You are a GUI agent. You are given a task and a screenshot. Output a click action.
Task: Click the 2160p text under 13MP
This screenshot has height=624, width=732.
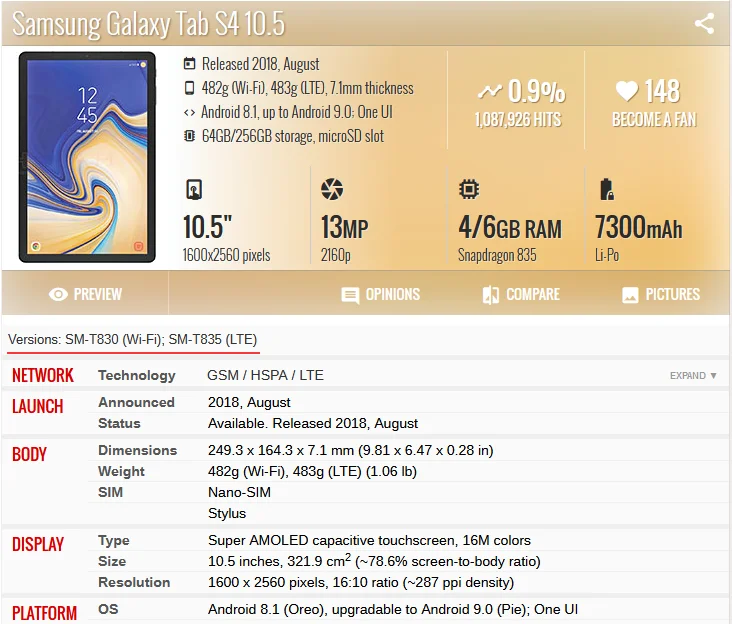pyautogui.click(x=336, y=255)
